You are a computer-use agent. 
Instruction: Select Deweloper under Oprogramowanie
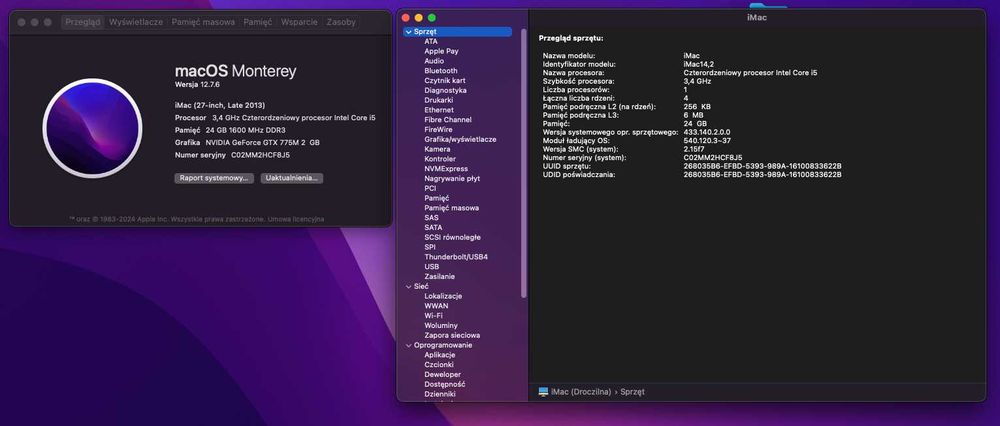click(x=443, y=375)
